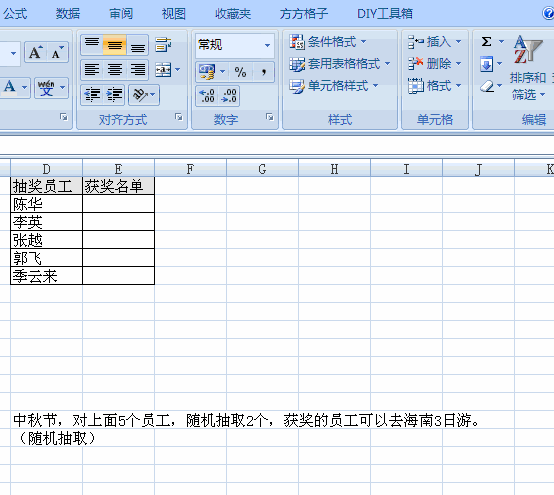This screenshot has height=495, width=554.
Task: Select cell containing 李英
Action: coord(46,222)
